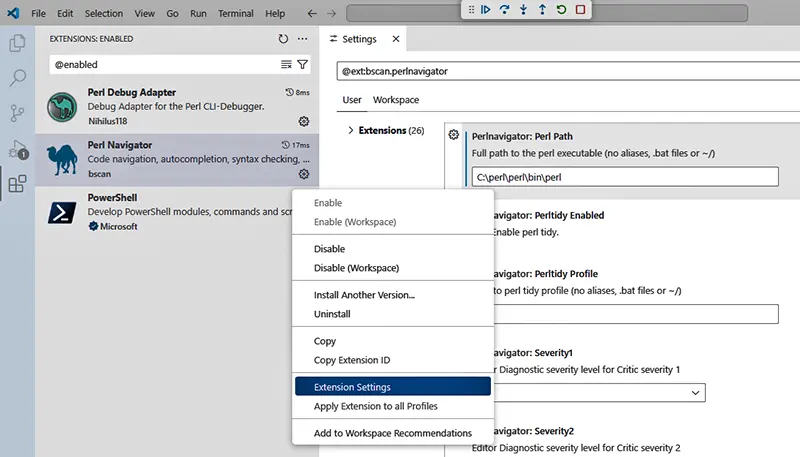The width and height of the screenshot is (800, 457).
Task: Choose Add to Workspace Recommendations
Action: coord(393,433)
